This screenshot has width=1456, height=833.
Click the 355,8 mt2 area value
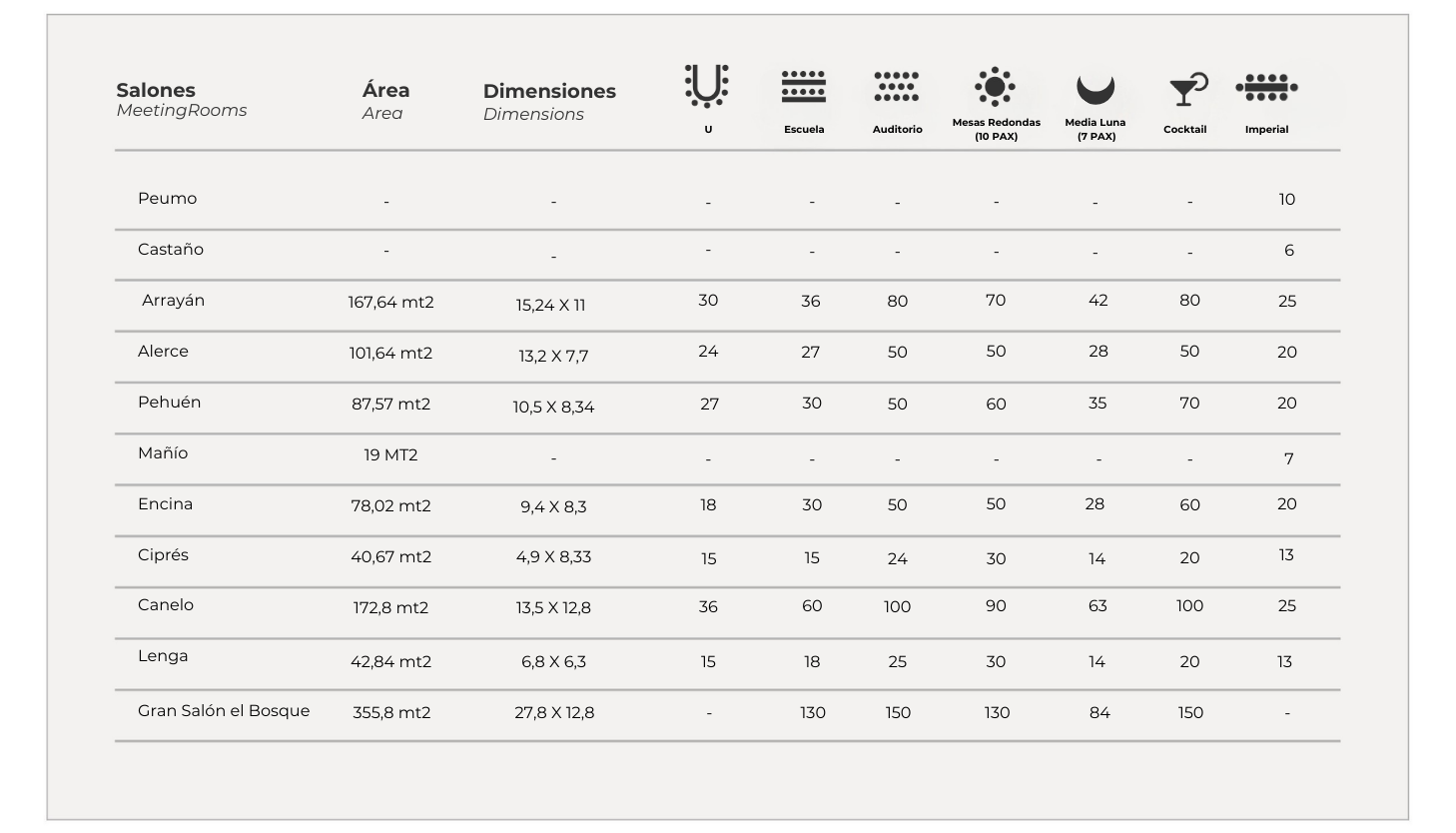coord(391,712)
